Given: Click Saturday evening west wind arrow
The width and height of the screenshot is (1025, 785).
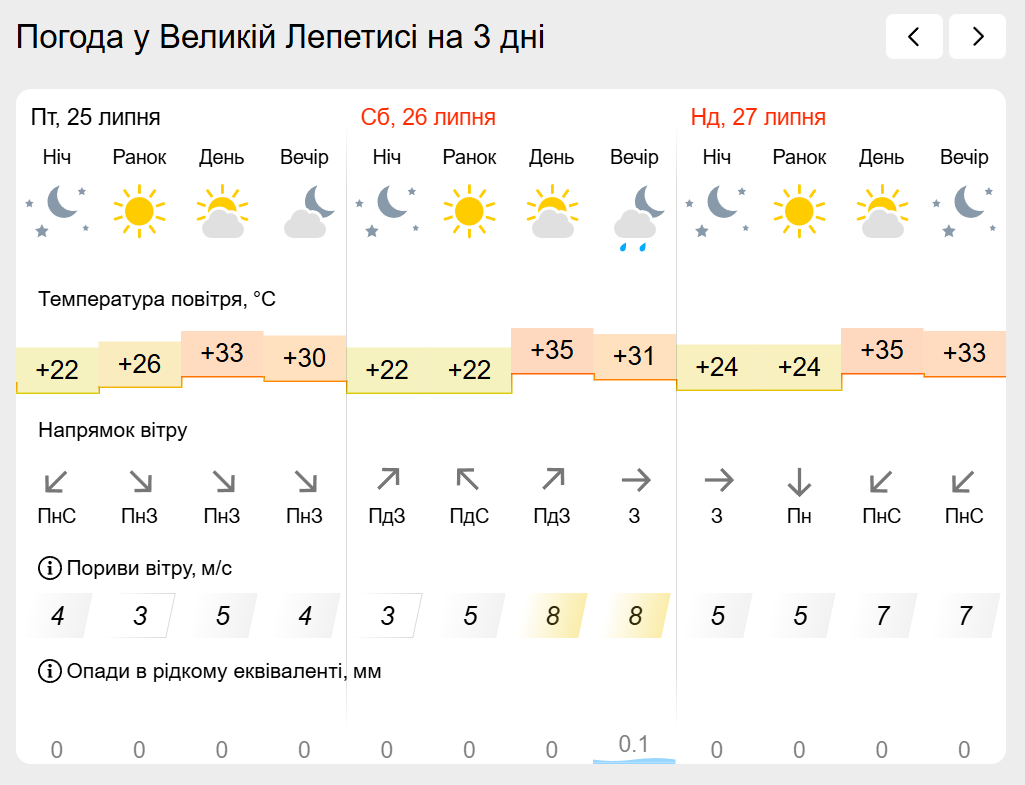Looking at the screenshot, I should point(635,481).
